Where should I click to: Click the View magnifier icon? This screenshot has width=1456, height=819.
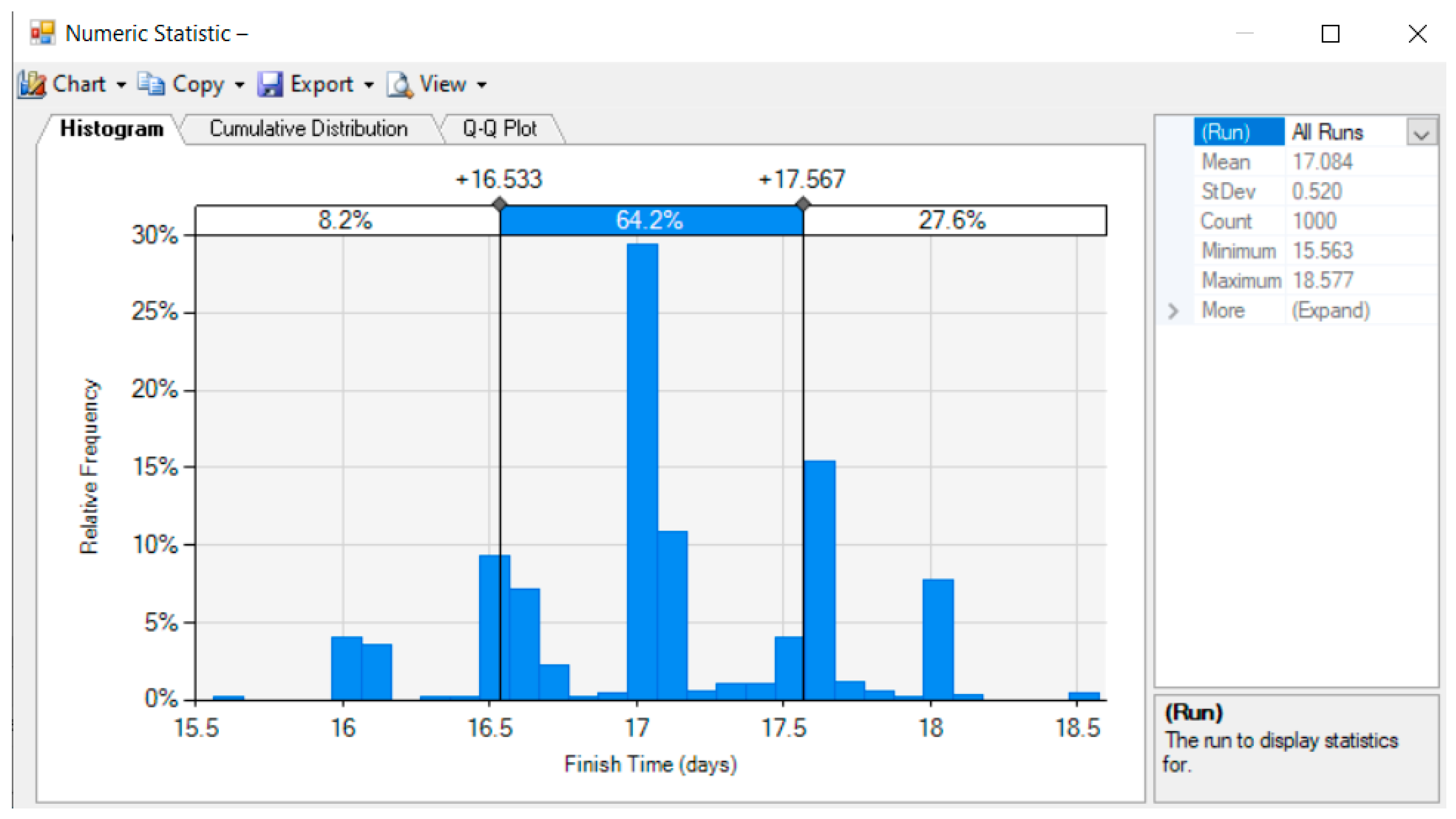coord(400,85)
